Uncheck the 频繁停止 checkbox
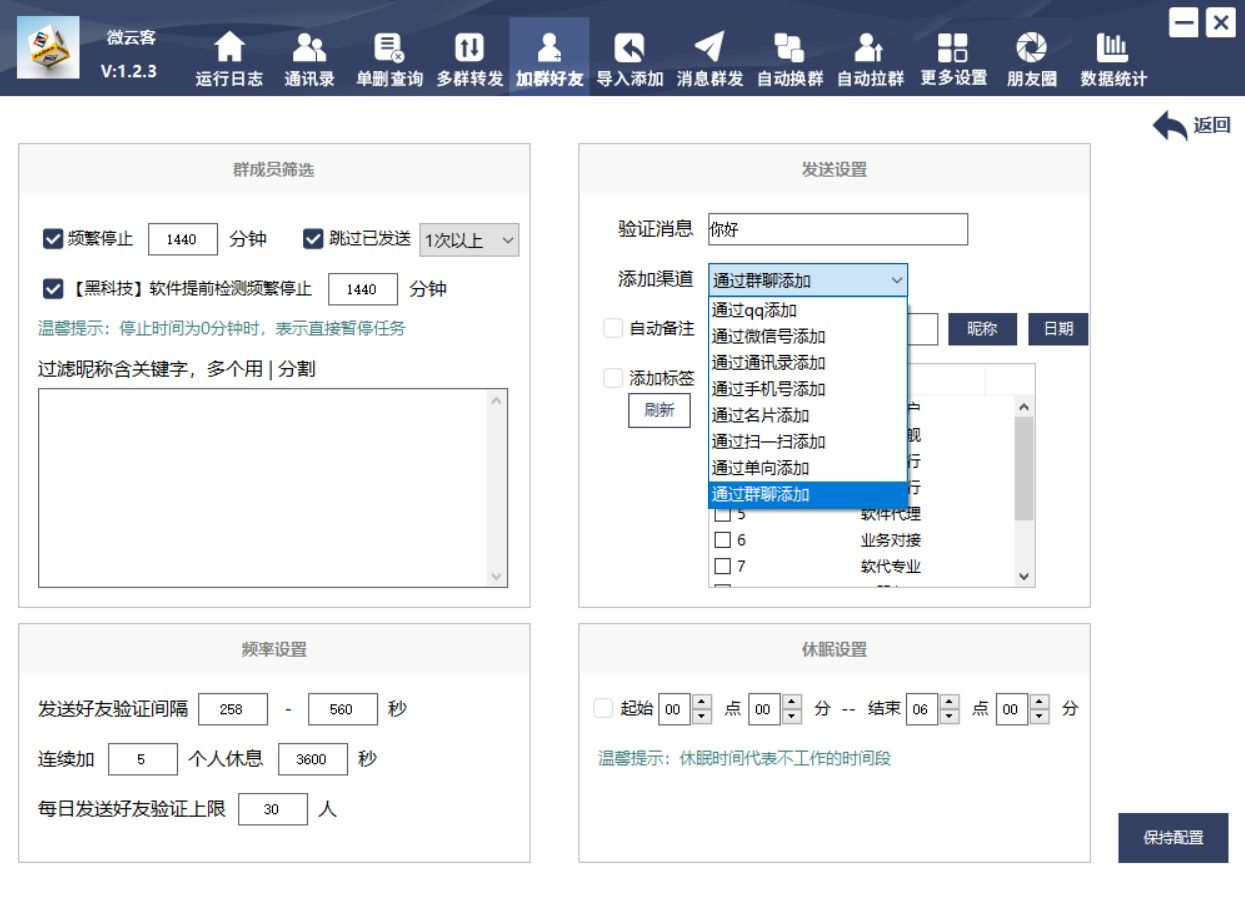The image size is (1245, 905). tap(53, 239)
